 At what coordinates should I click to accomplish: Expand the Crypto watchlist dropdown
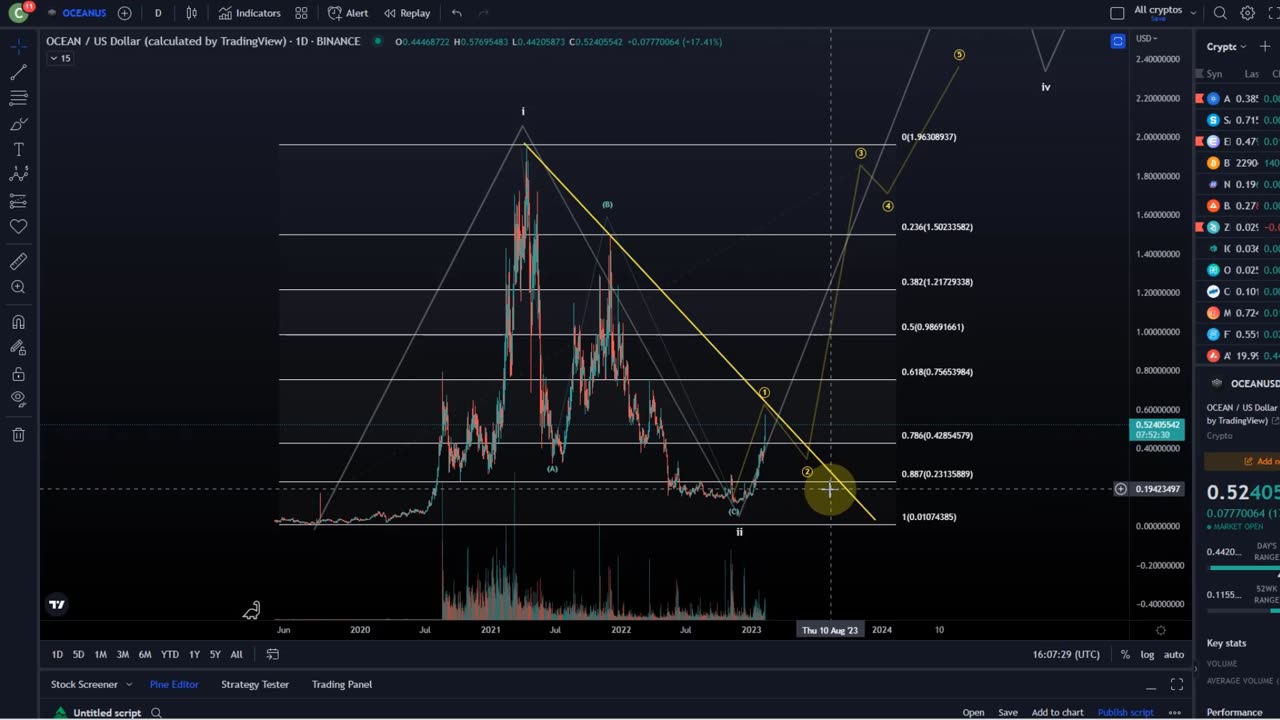coord(1226,46)
